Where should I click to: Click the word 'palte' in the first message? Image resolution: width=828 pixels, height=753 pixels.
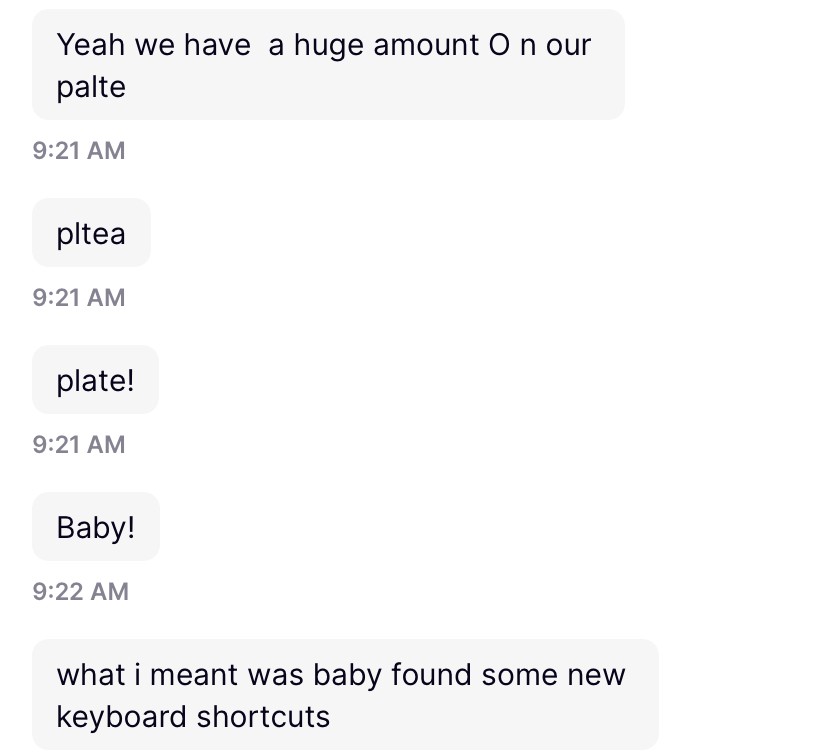point(91,87)
